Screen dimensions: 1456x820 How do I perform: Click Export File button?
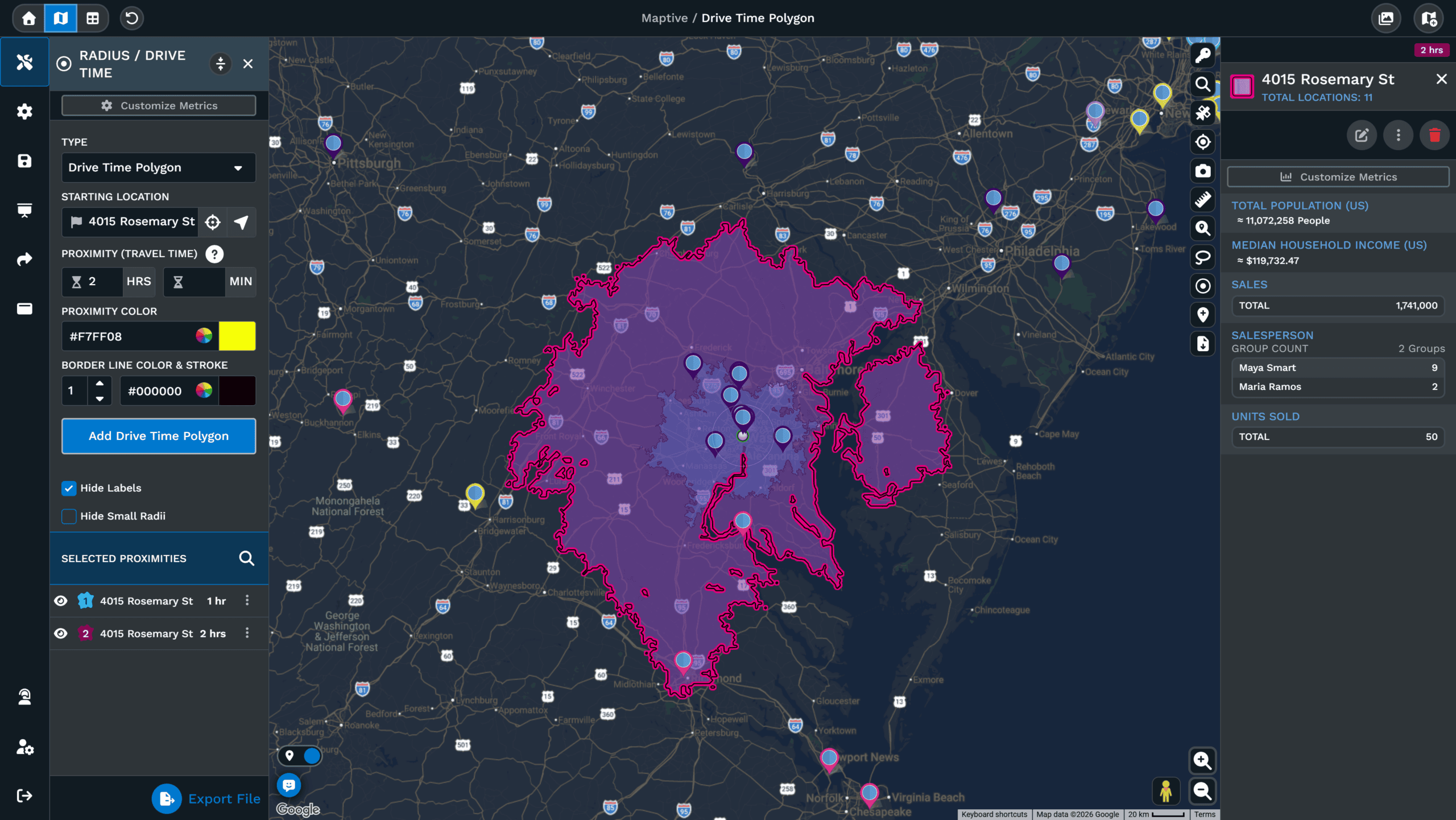coord(206,799)
